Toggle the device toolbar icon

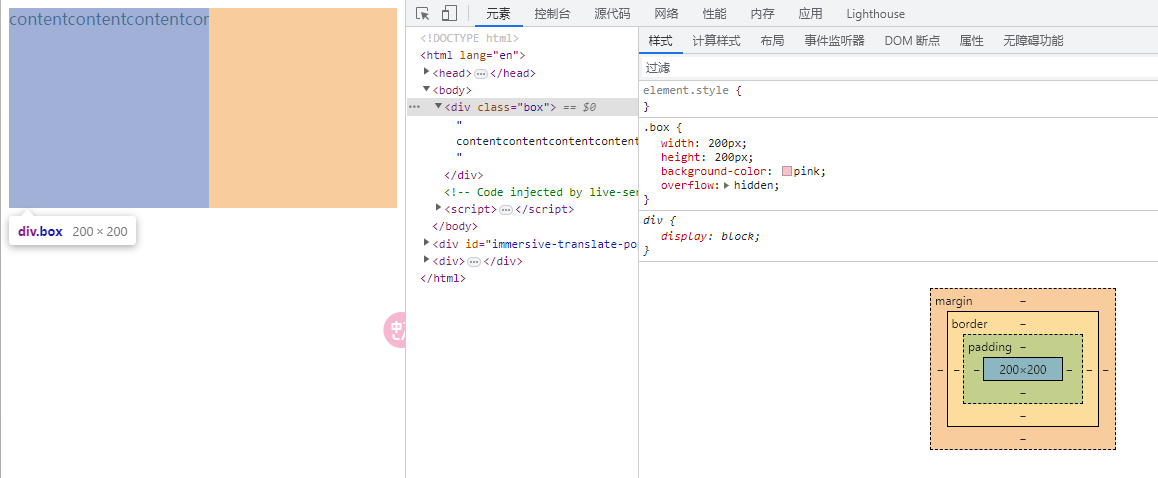(x=449, y=13)
